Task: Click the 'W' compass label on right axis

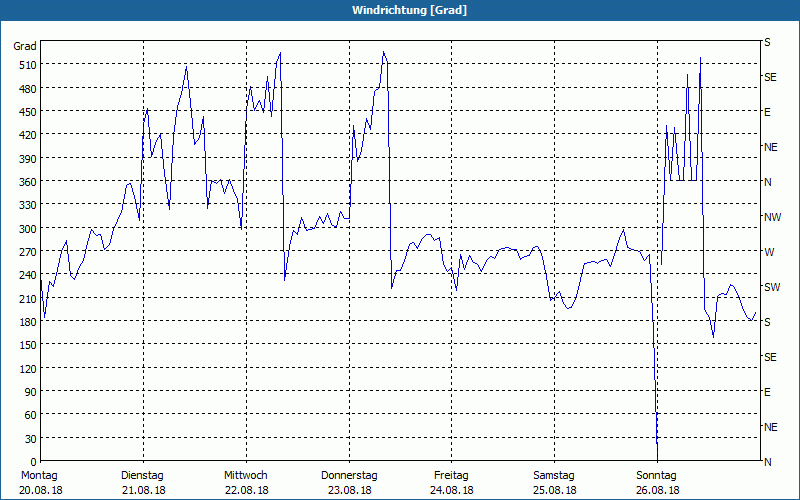Action: [x=769, y=252]
